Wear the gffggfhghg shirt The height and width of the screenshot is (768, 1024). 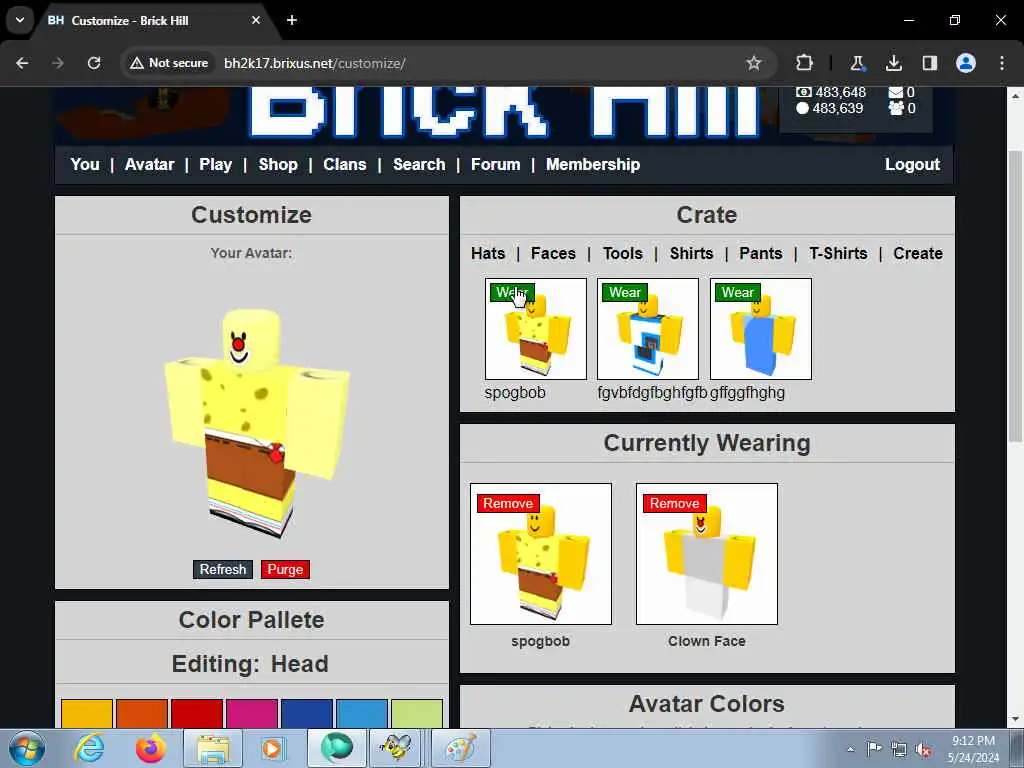pos(737,293)
